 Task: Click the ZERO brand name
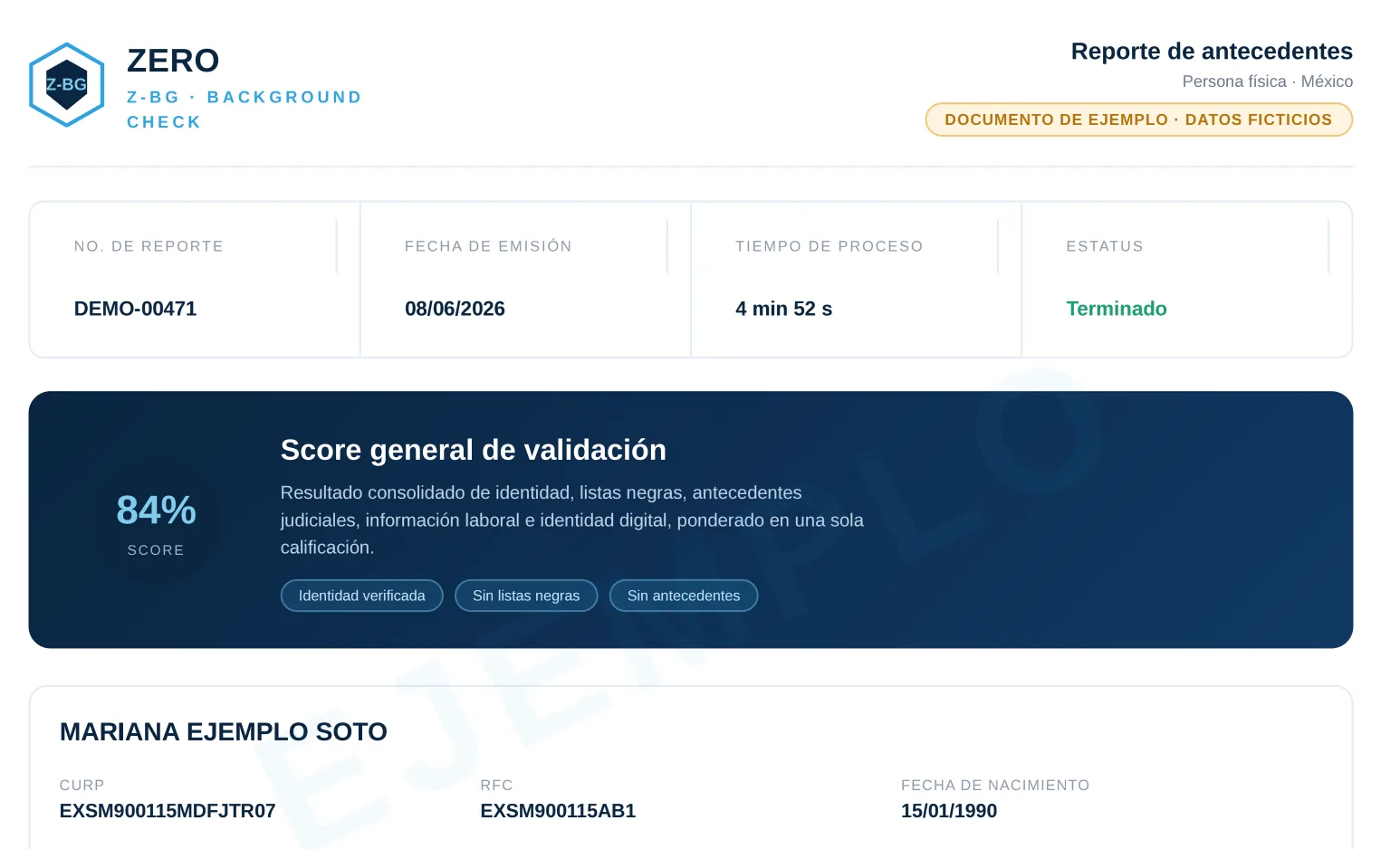(173, 61)
